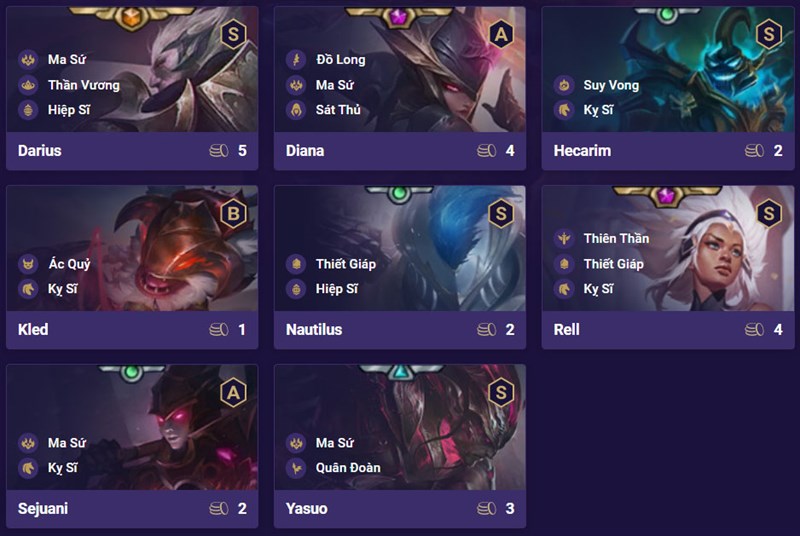Open the Nautilus champion name link
Screen dimensions: 800x536
(x=314, y=330)
